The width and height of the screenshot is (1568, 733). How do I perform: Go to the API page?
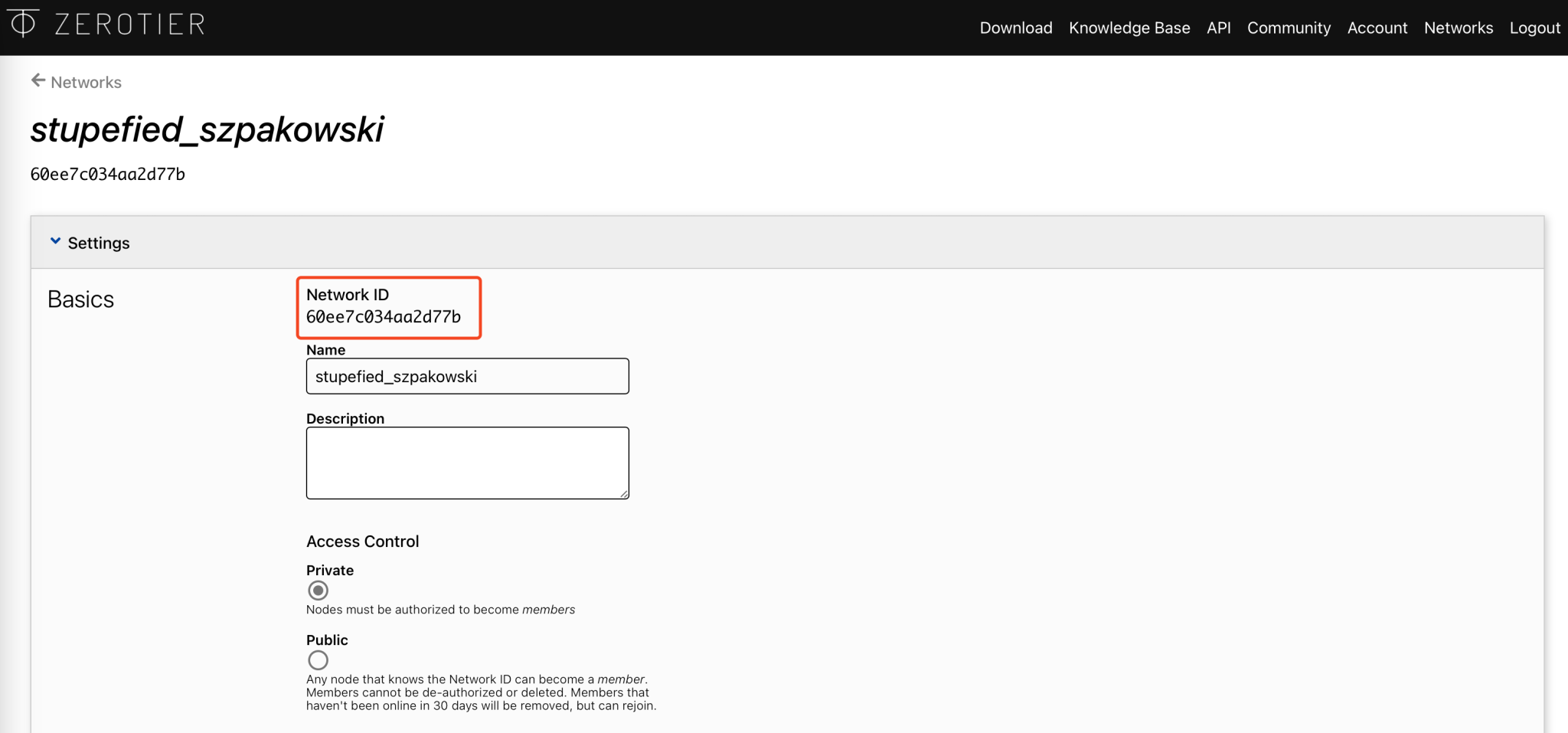coord(1219,28)
